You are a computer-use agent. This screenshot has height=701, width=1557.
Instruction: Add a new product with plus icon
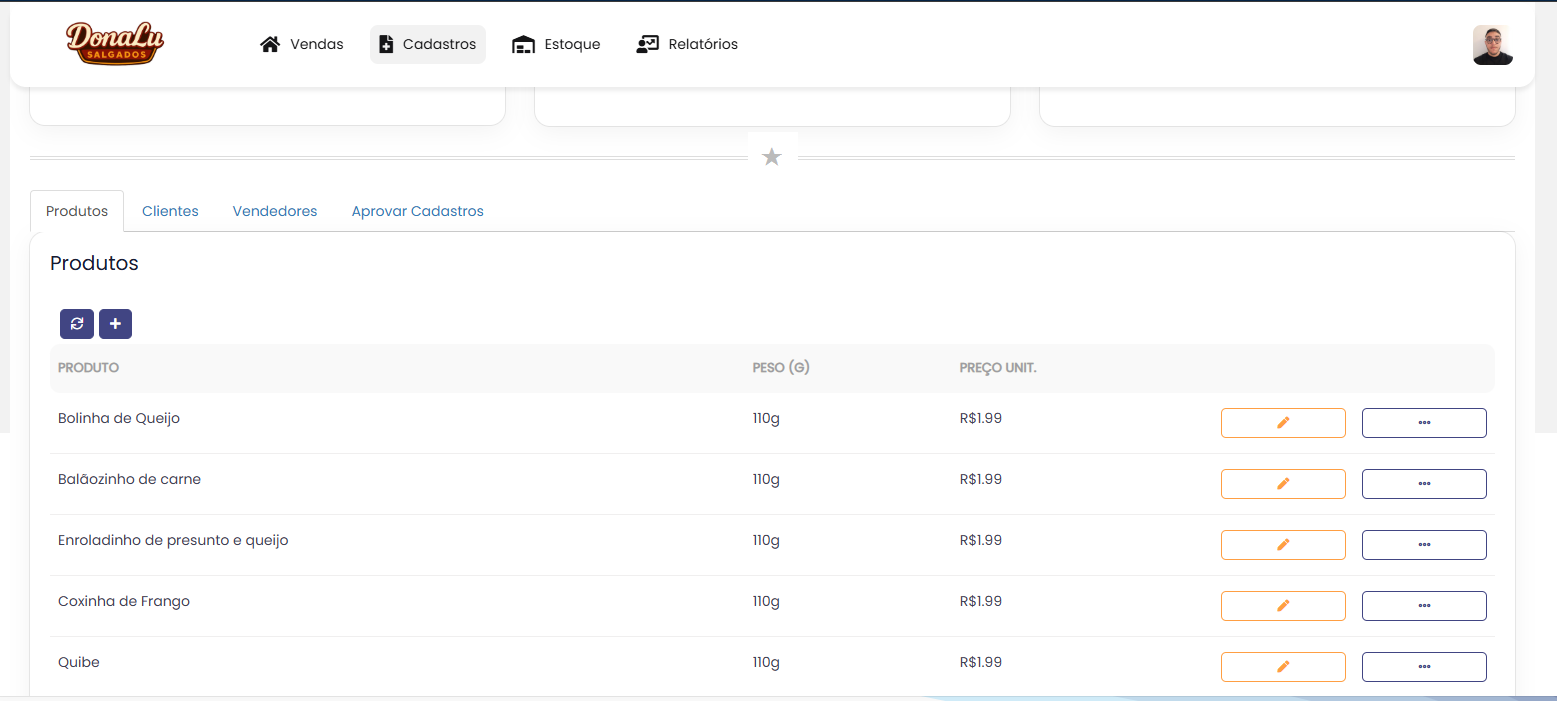115,324
